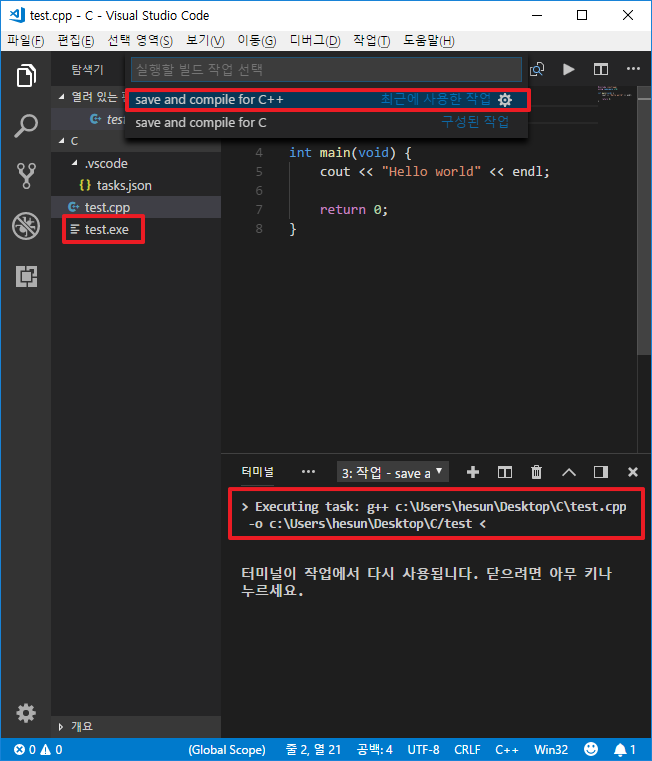Image resolution: width=652 pixels, height=761 pixels.
Task: Click the build task search input field
Action: [x=326, y=69]
